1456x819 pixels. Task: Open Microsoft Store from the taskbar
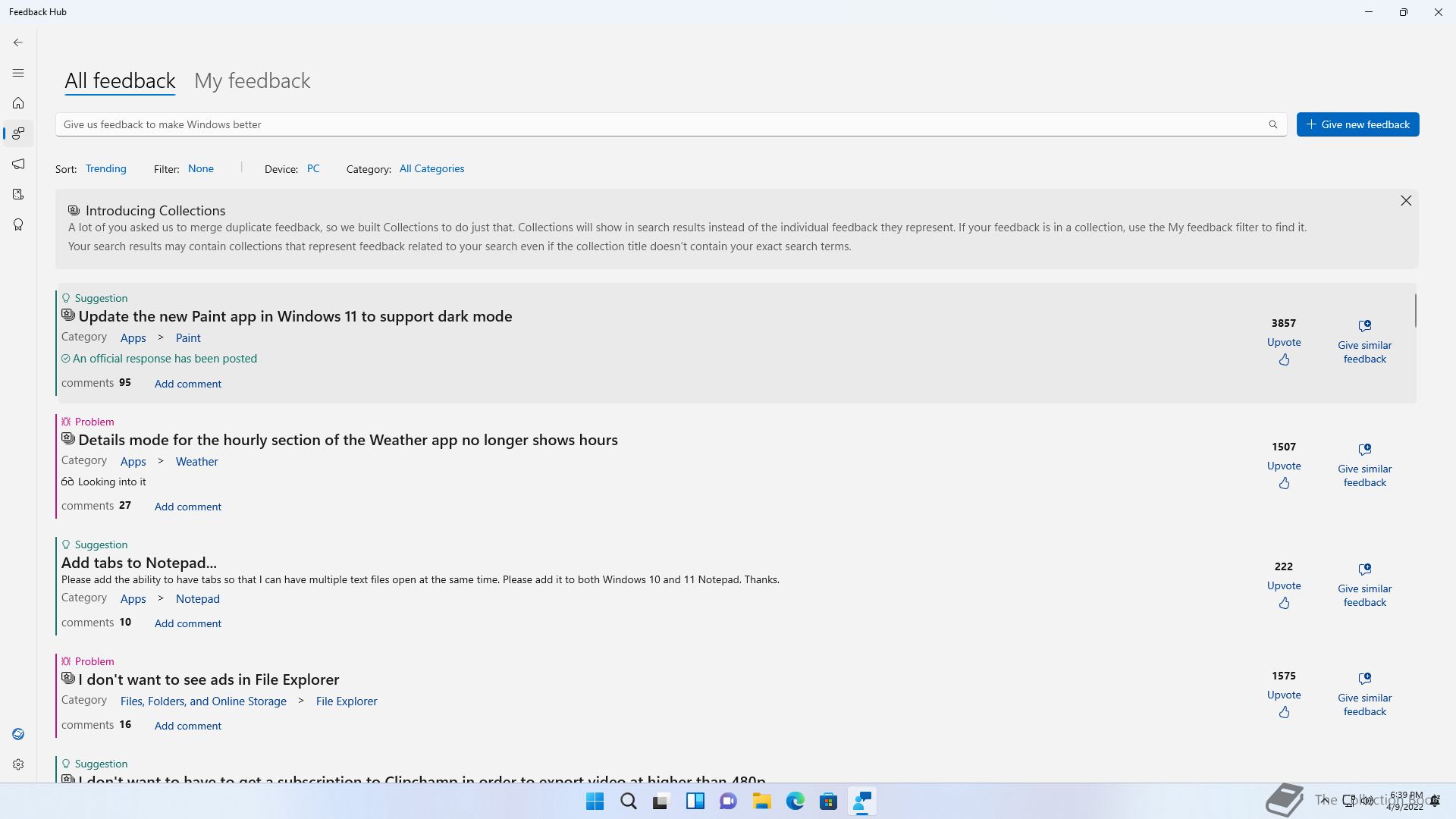click(x=829, y=801)
